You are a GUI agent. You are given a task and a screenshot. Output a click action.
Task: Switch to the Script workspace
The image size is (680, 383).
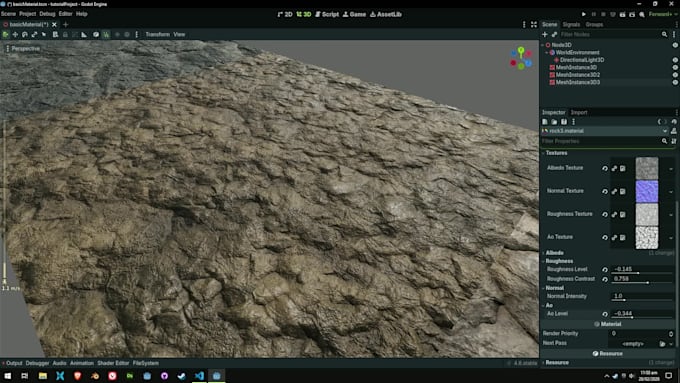tap(327, 14)
